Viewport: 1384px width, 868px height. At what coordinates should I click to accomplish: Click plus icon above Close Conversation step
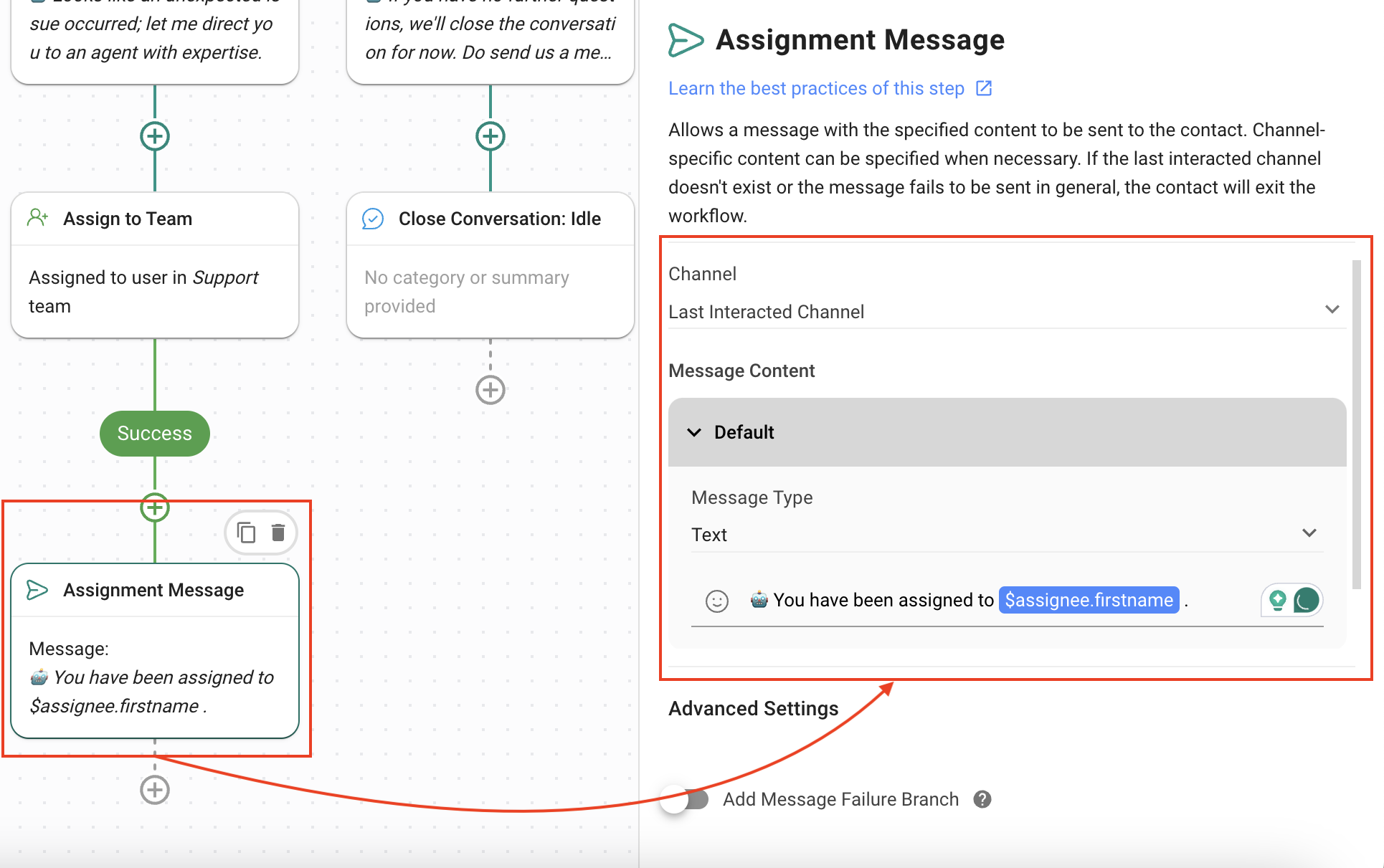point(490,136)
